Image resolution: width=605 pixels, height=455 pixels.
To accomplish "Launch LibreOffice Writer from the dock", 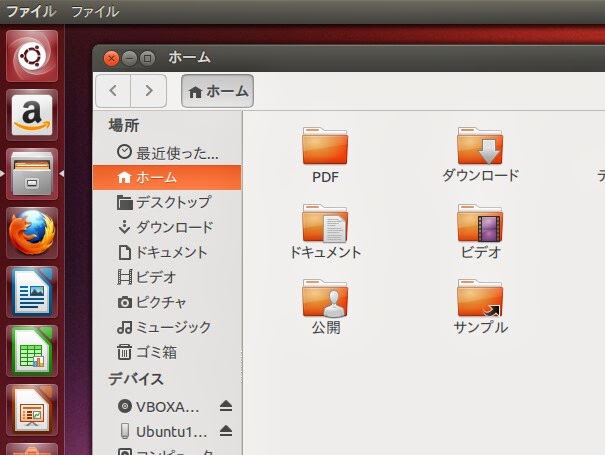I will pyautogui.click(x=32, y=292).
